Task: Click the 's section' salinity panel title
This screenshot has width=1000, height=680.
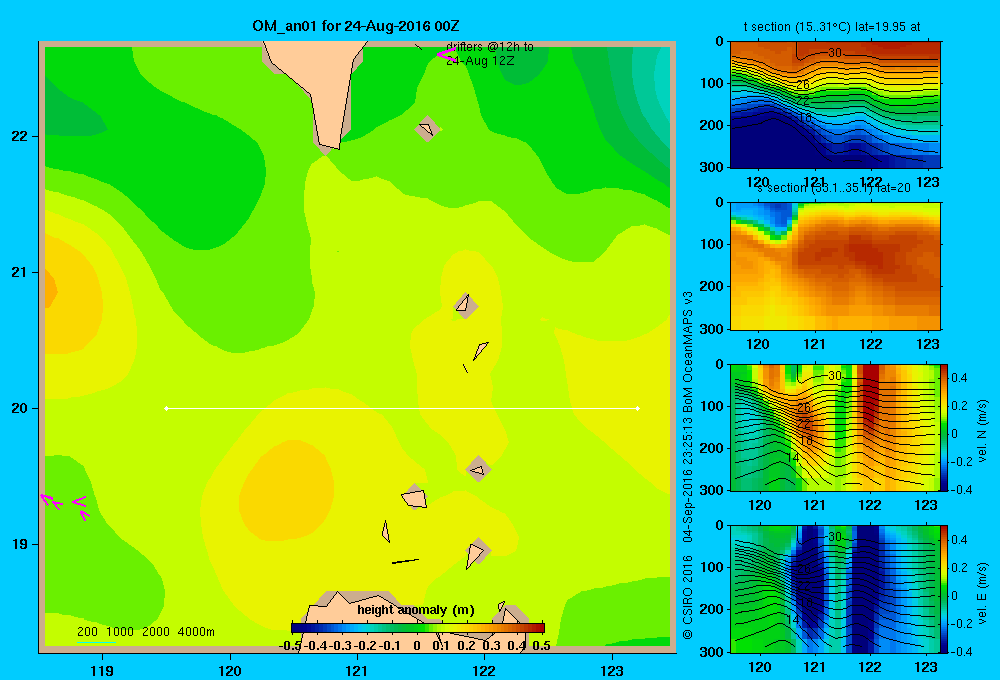Action: 833,188
